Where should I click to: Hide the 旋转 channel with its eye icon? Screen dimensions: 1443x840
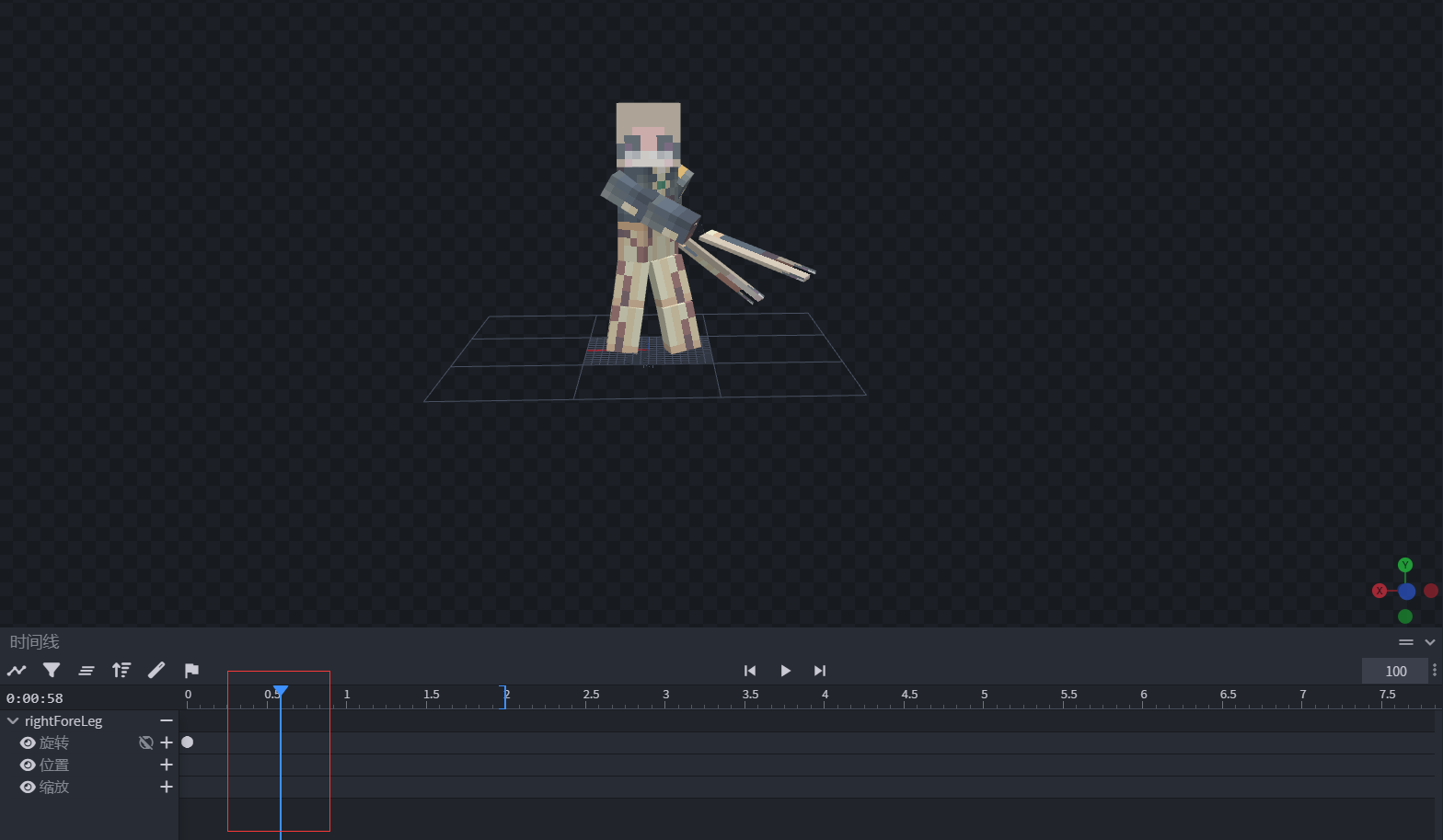[28, 742]
